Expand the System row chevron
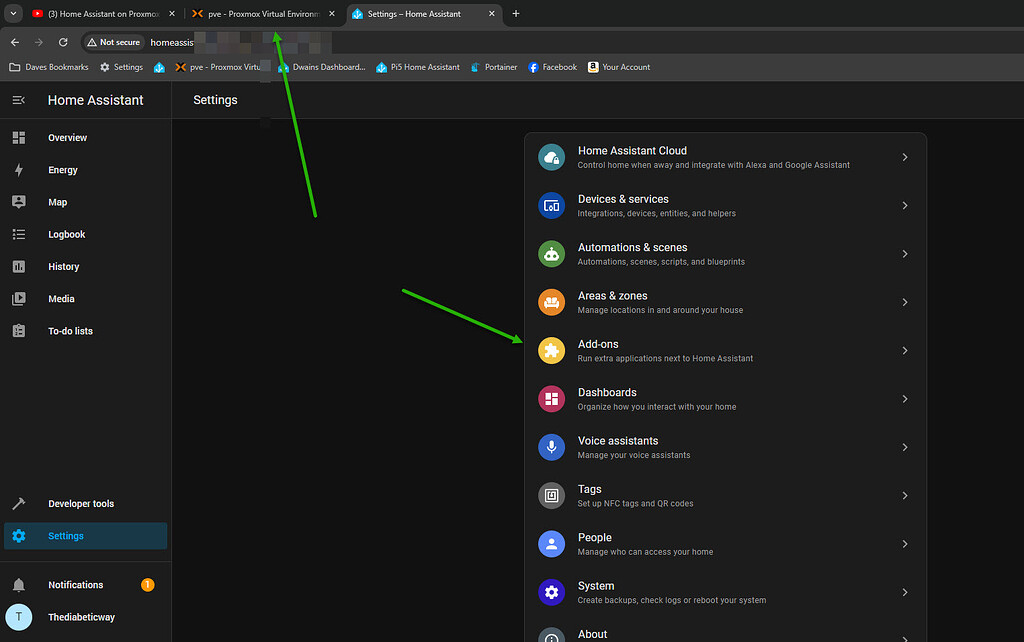Image resolution: width=1024 pixels, height=642 pixels. [905, 592]
